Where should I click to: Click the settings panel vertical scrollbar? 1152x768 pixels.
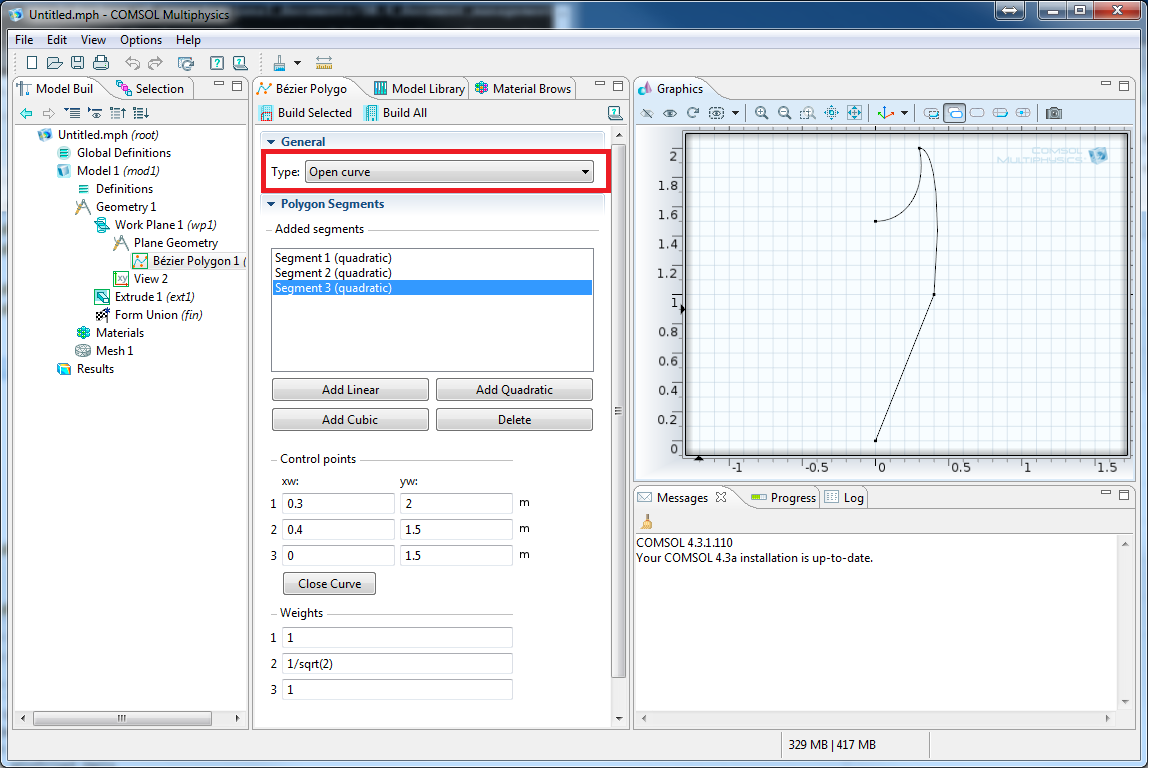618,410
